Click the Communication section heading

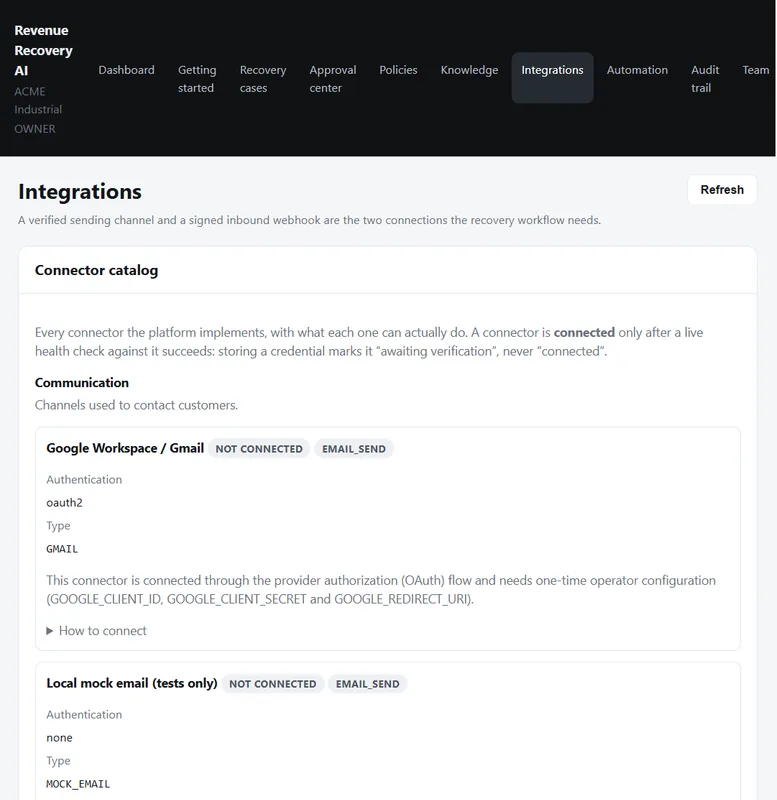(82, 383)
